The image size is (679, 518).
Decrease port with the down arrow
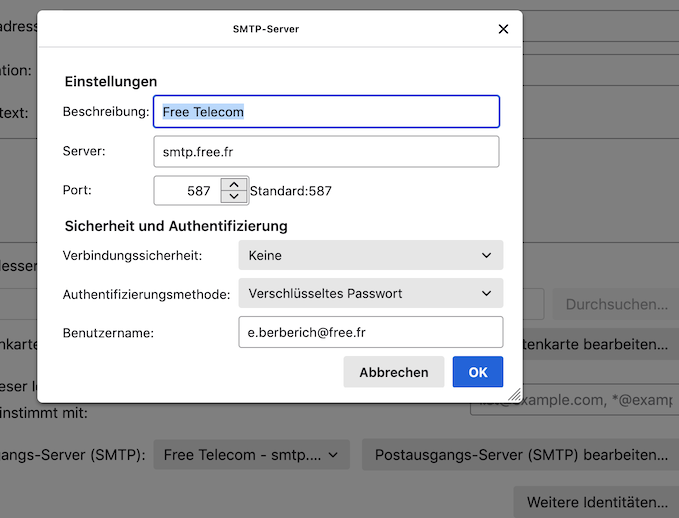234,197
